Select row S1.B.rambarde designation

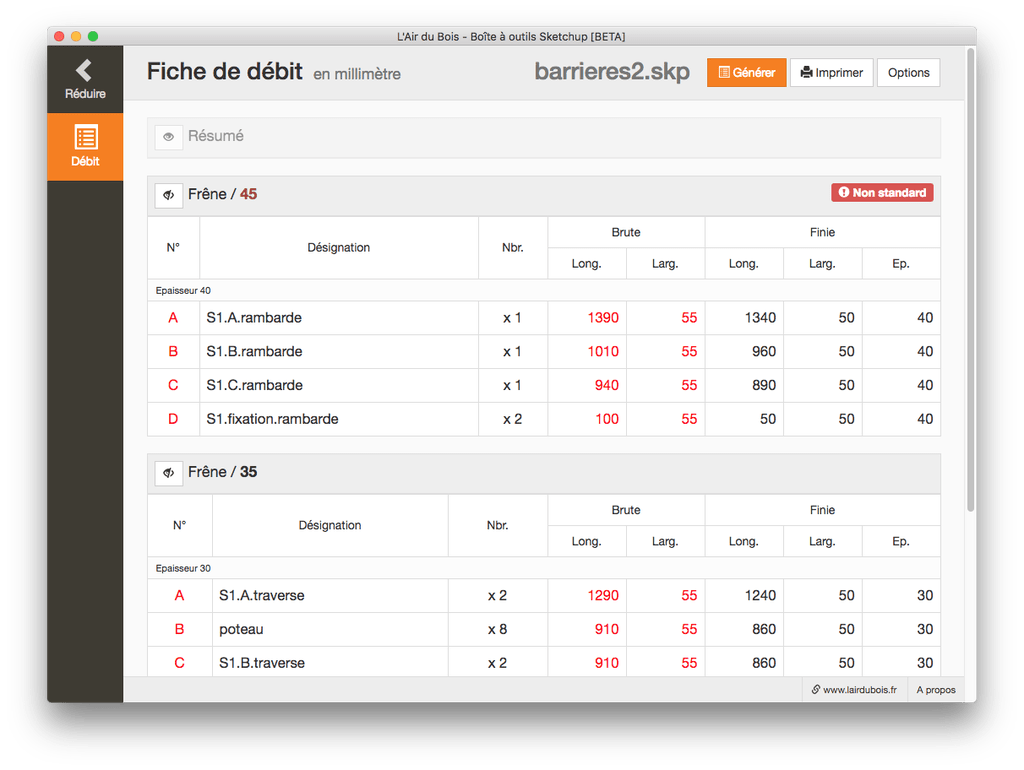(254, 351)
